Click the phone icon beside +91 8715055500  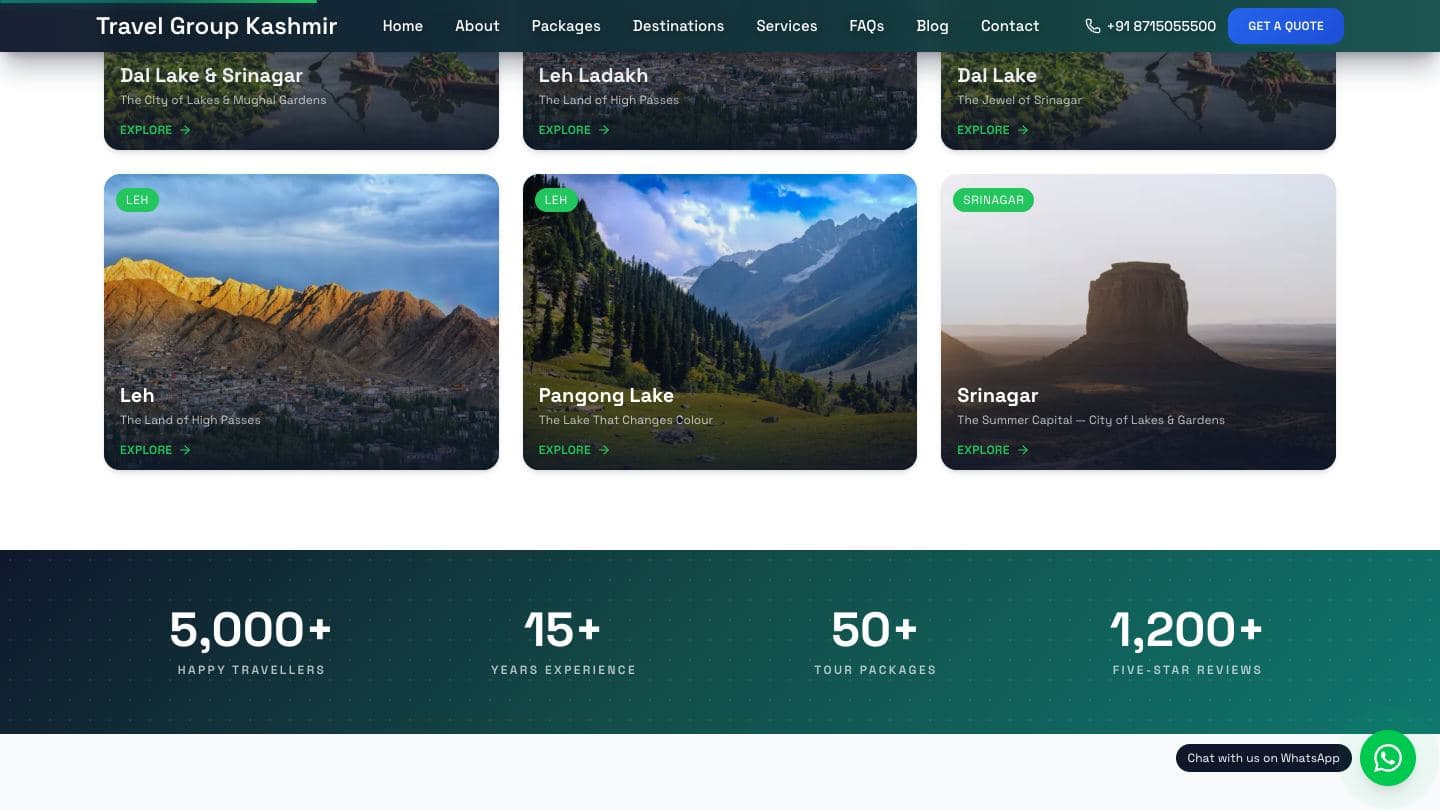(x=1093, y=26)
